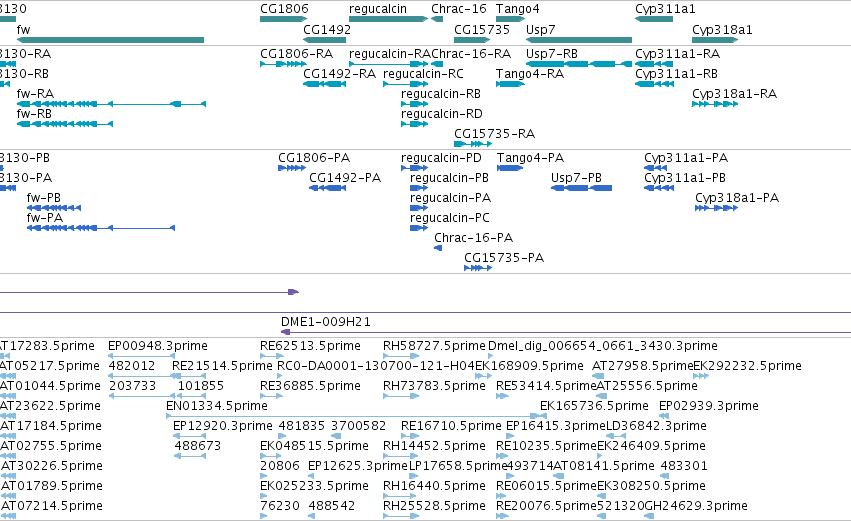Click the fw gene bar
Screen dimensions: 851x521
click(110, 40)
